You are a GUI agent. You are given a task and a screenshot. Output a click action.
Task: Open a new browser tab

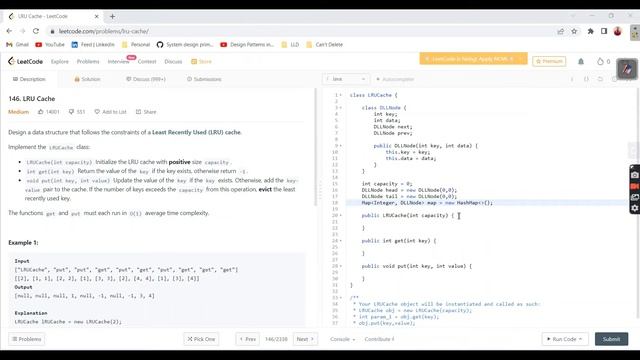[x=112, y=16]
